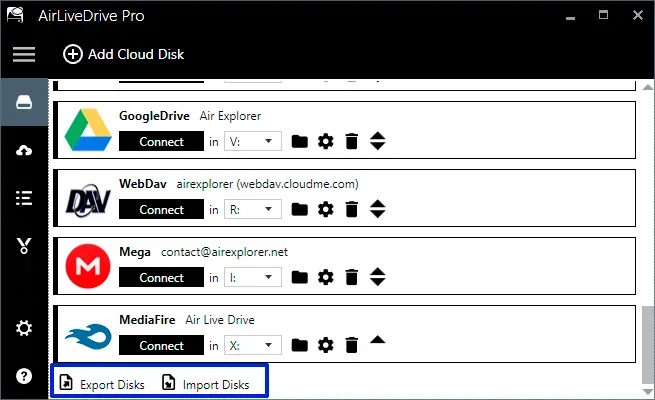Connect the GoogleDrive disk
The height and width of the screenshot is (400, 655).
click(161, 142)
